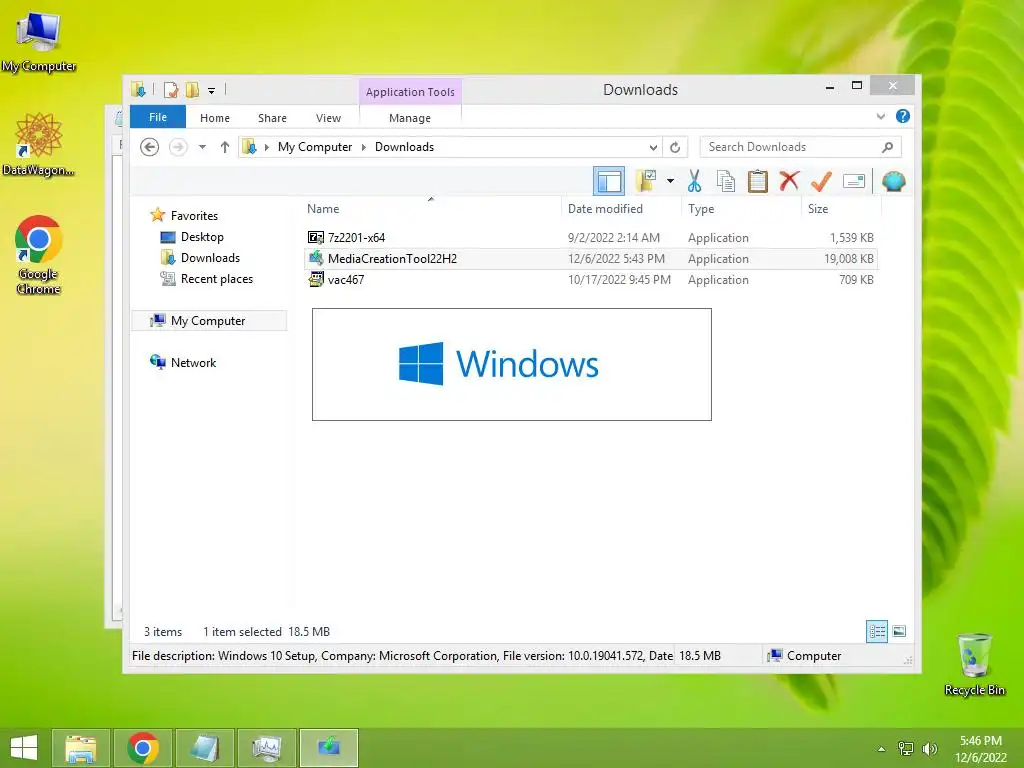1024x768 pixels.
Task: Click the email envelope toolbar icon
Action: pyautogui.click(x=854, y=181)
